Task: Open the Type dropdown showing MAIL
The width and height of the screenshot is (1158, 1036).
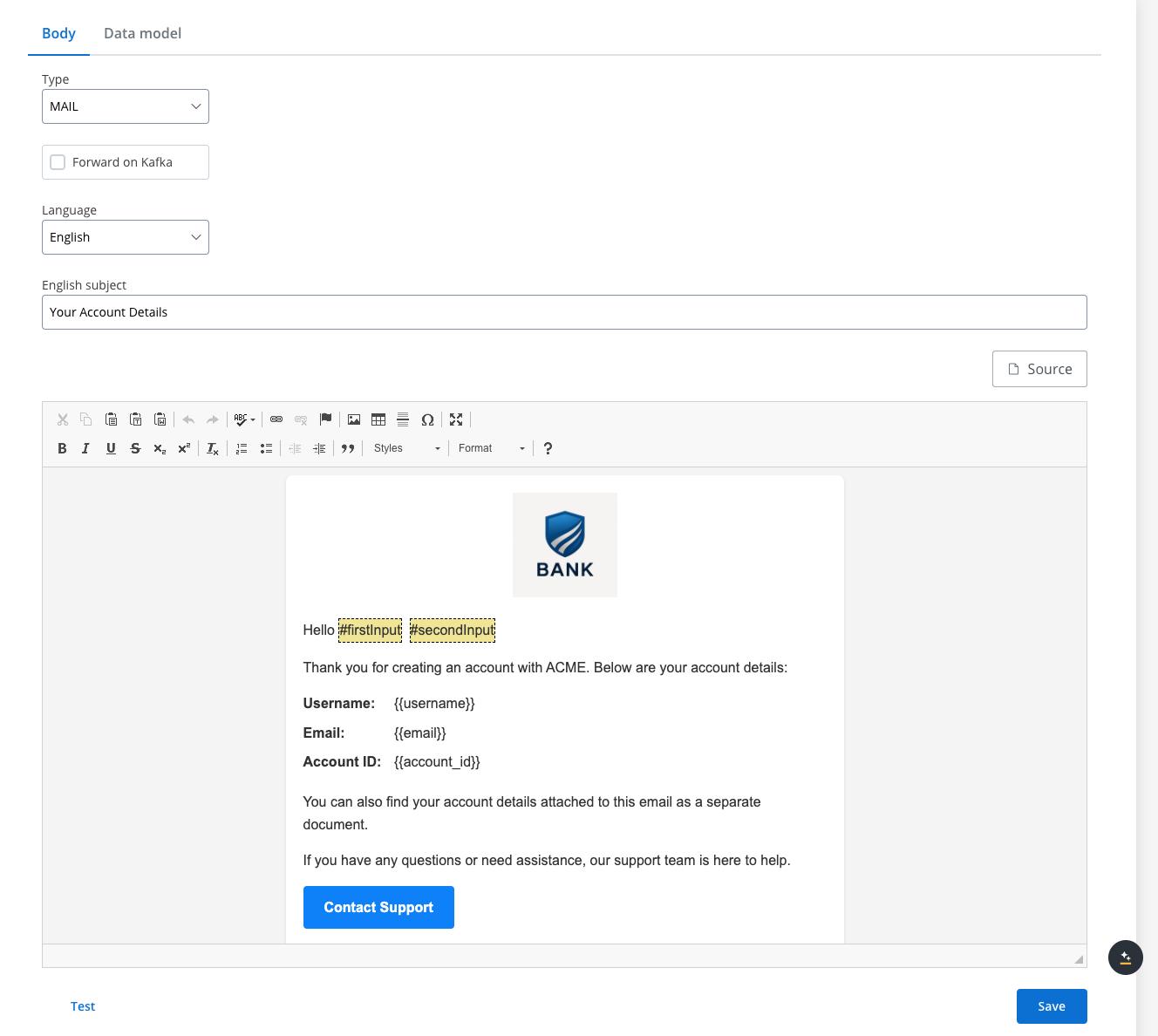Action: pyautogui.click(x=126, y=106)
